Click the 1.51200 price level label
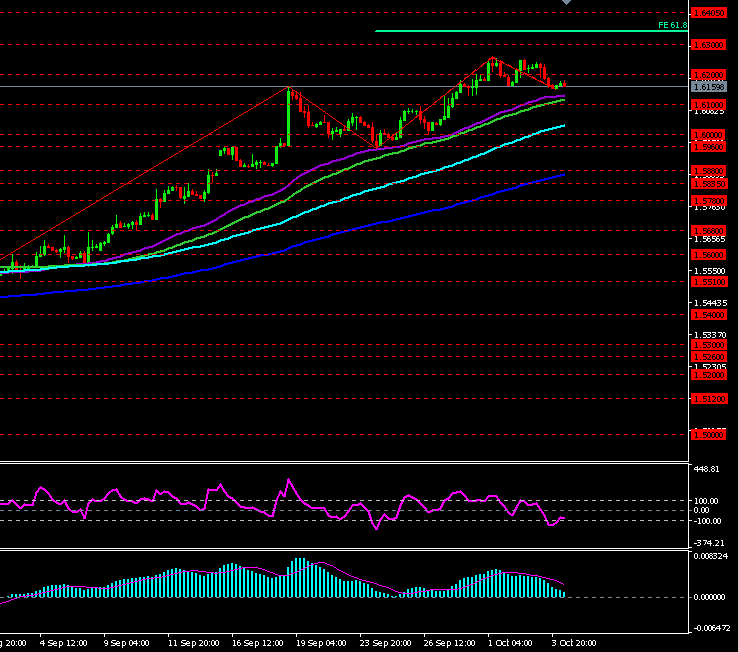This screenshot has height=652, width=739. click(709, 399)
